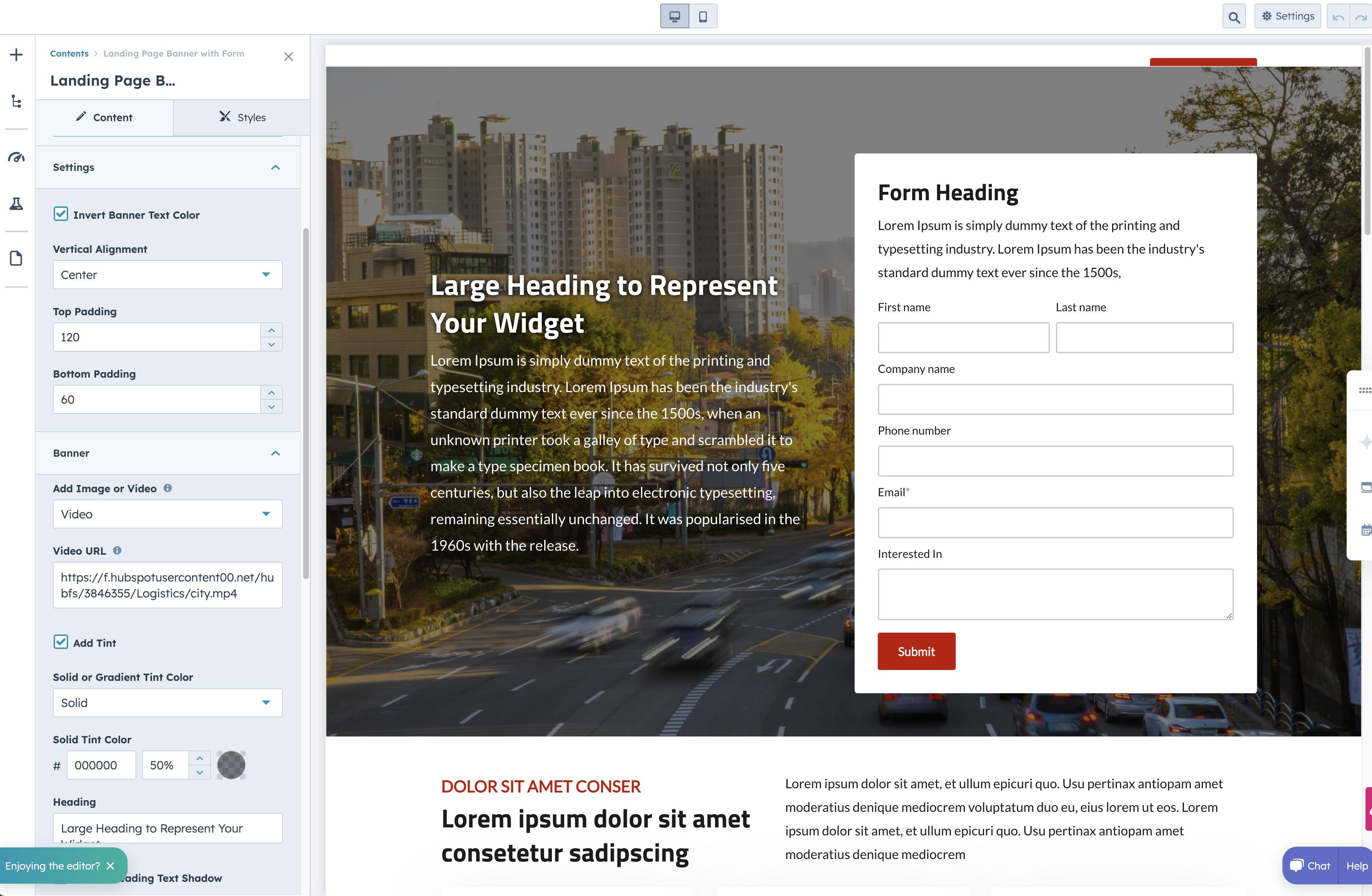Click the Bottom Padding input field
This screenshot has width=1372, height=896.
157,399
